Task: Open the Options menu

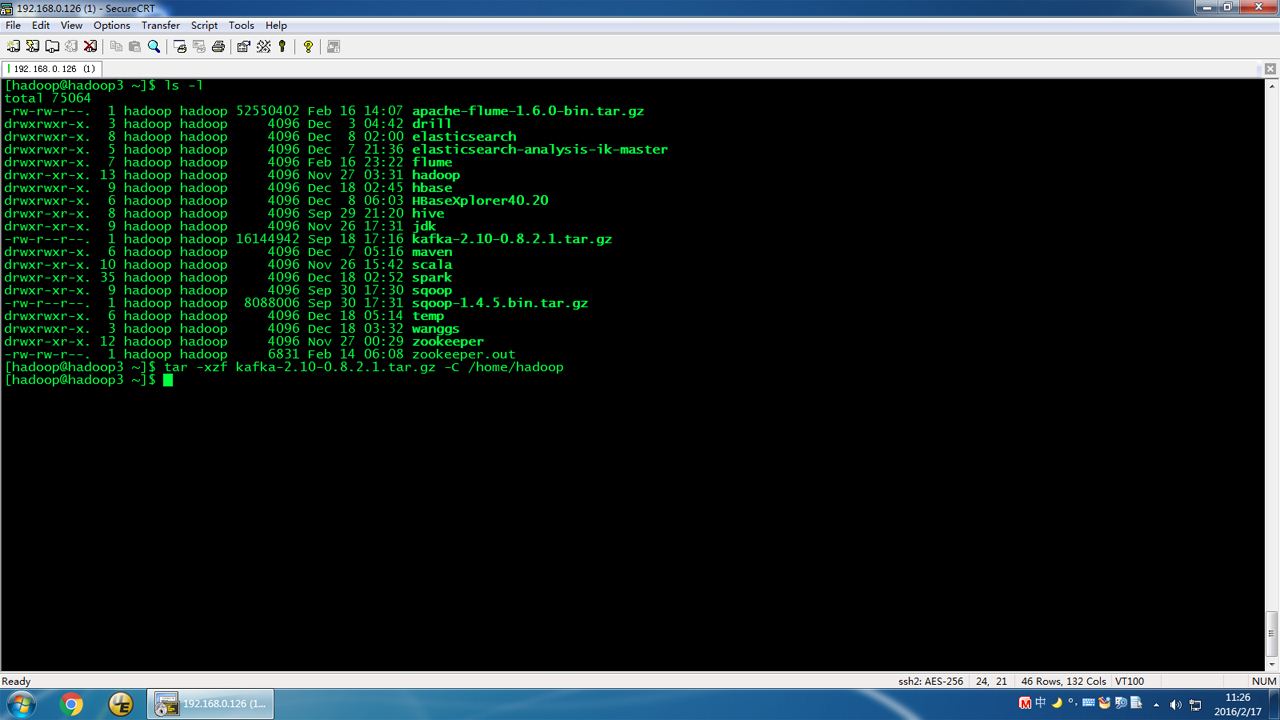Action: tap(112, 25)
